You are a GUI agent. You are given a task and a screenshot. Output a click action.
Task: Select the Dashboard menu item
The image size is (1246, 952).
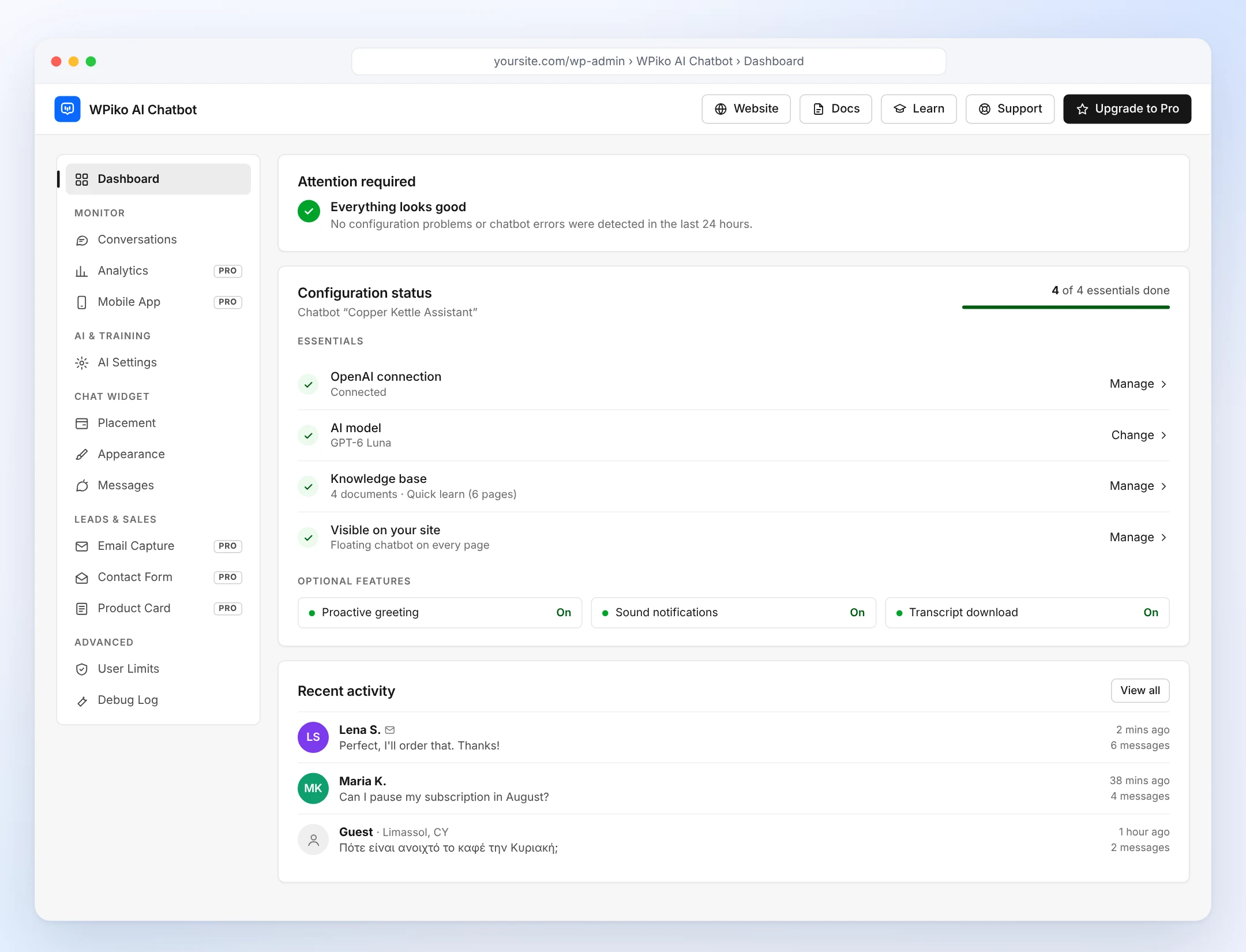[158, 179]
